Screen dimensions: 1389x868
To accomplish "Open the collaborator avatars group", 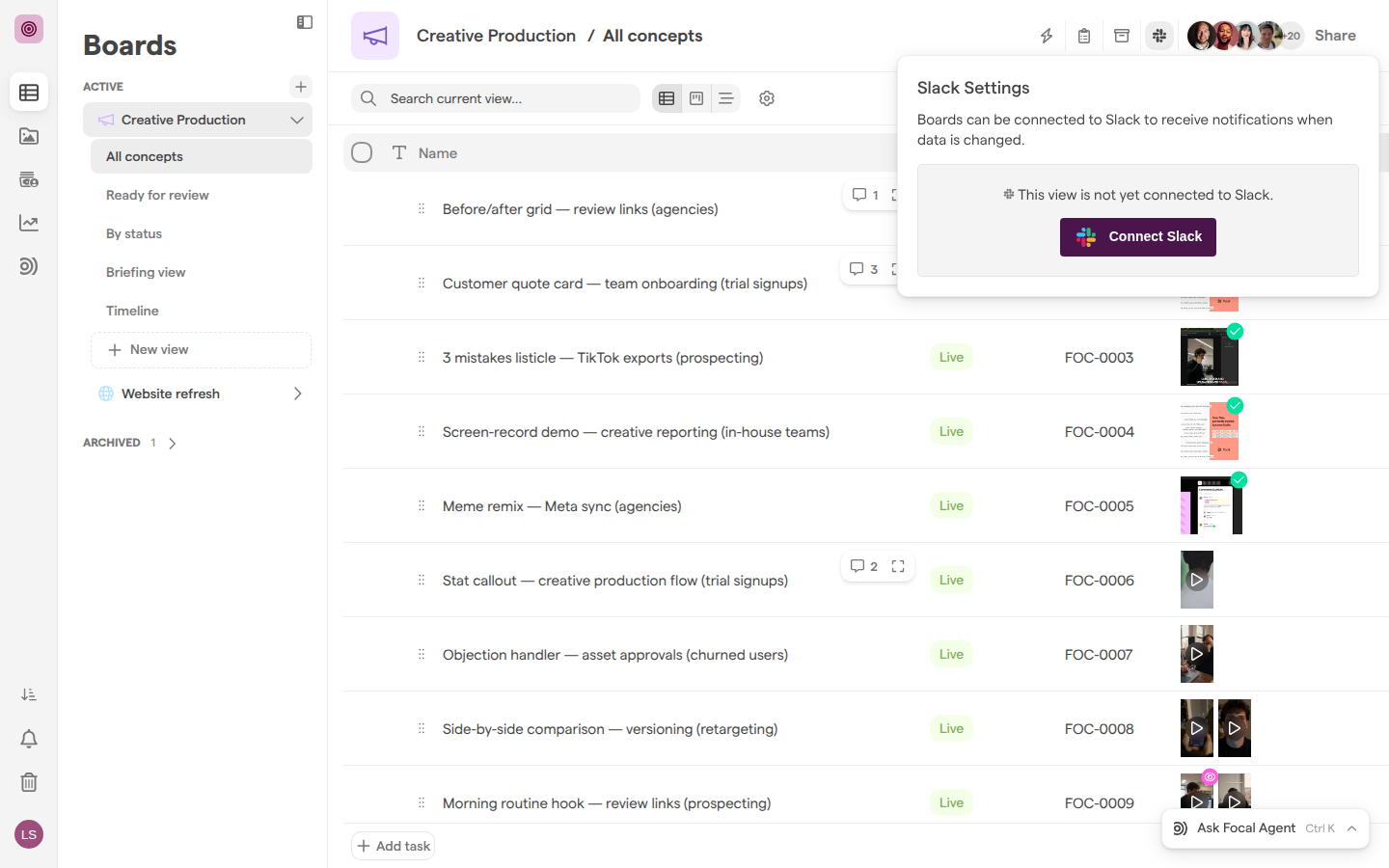I will click(x=1244, y=36).
